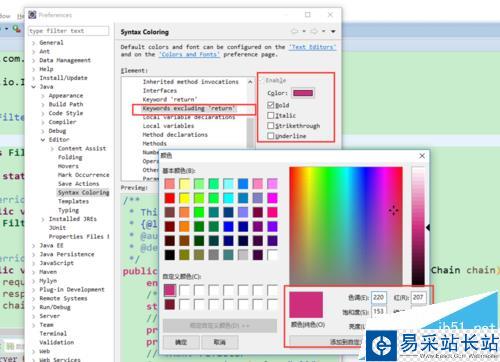This screenshot has height=362, width=500.
Task: Open the 'Text Editors' link
Action: point(312,47)
